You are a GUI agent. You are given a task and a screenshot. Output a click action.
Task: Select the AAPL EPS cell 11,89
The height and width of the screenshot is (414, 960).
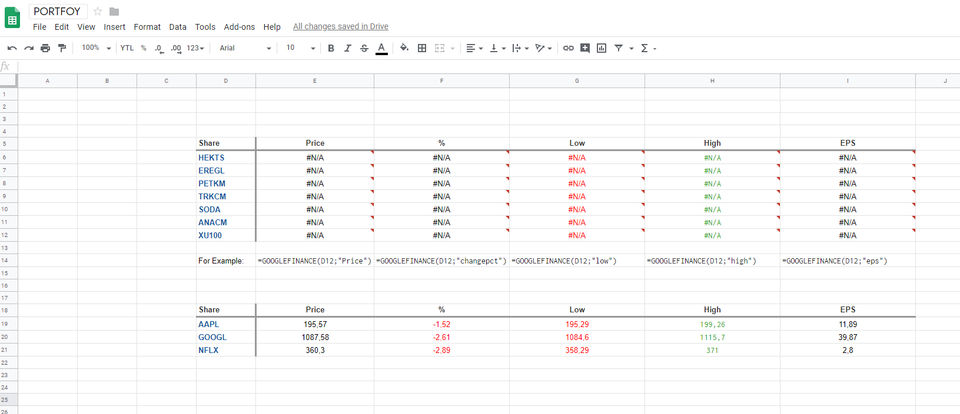pos(848,324)
